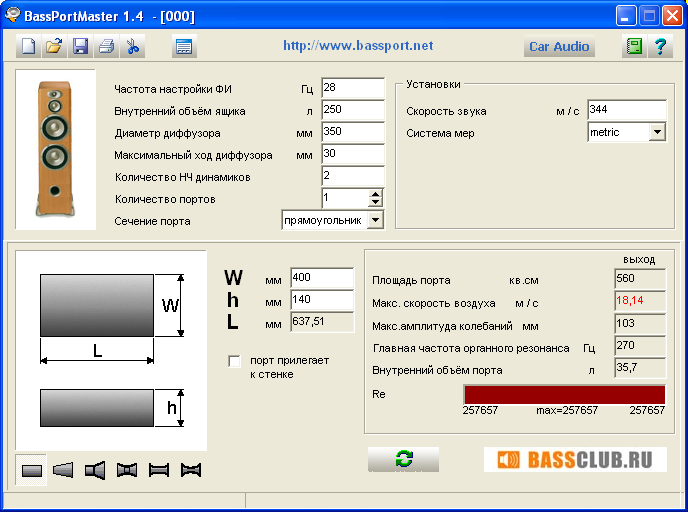Select the hourglass-shaped port icon

[191, 470]
